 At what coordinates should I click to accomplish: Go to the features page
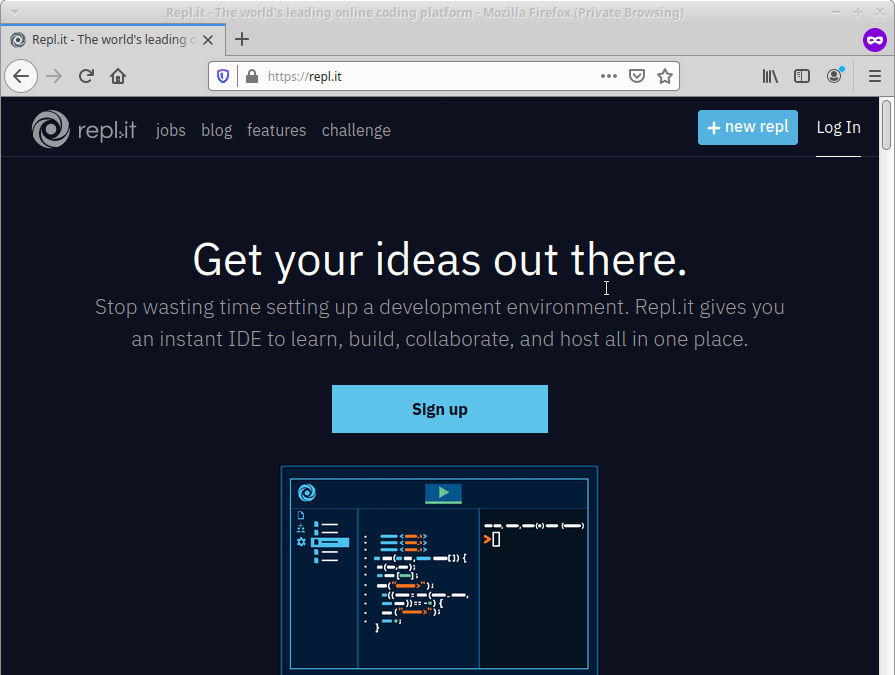(276, 130)
